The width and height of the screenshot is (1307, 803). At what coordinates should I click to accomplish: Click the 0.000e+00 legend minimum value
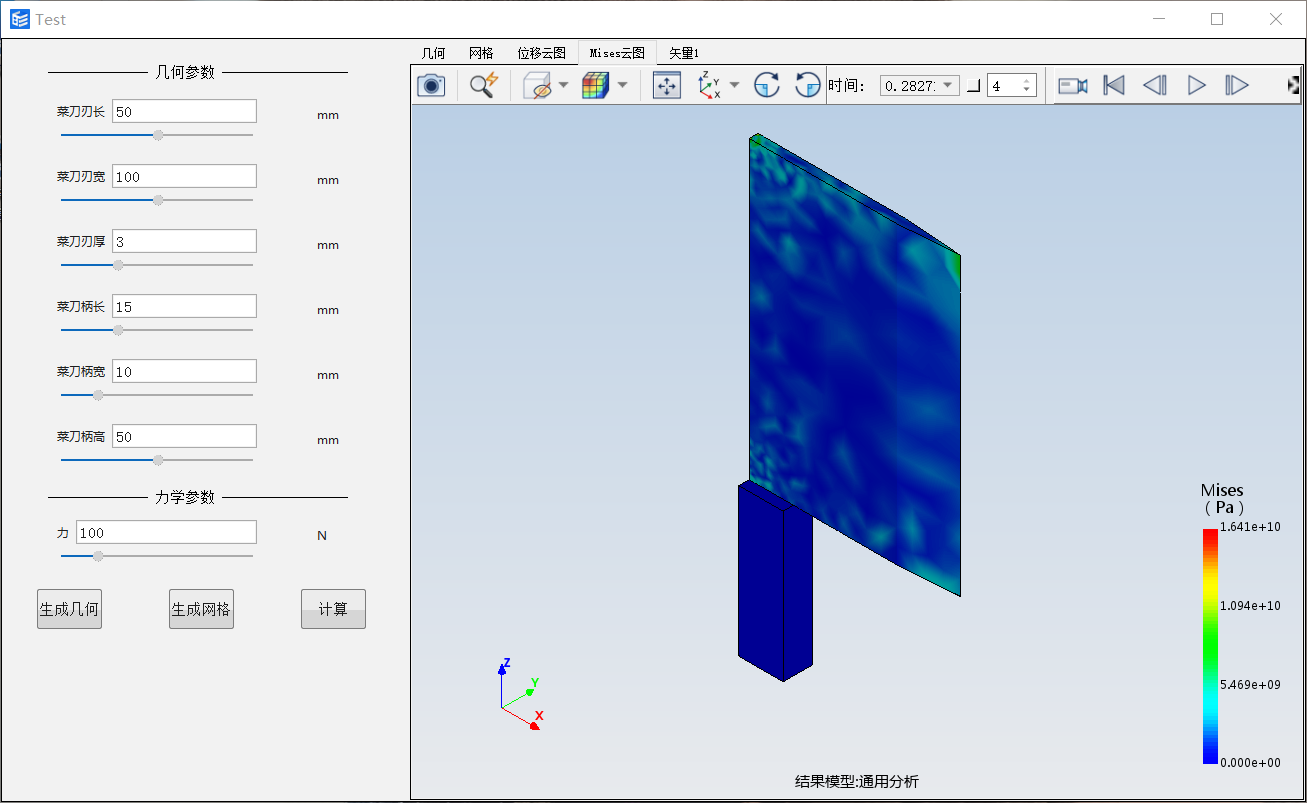tap(1250, 762)
